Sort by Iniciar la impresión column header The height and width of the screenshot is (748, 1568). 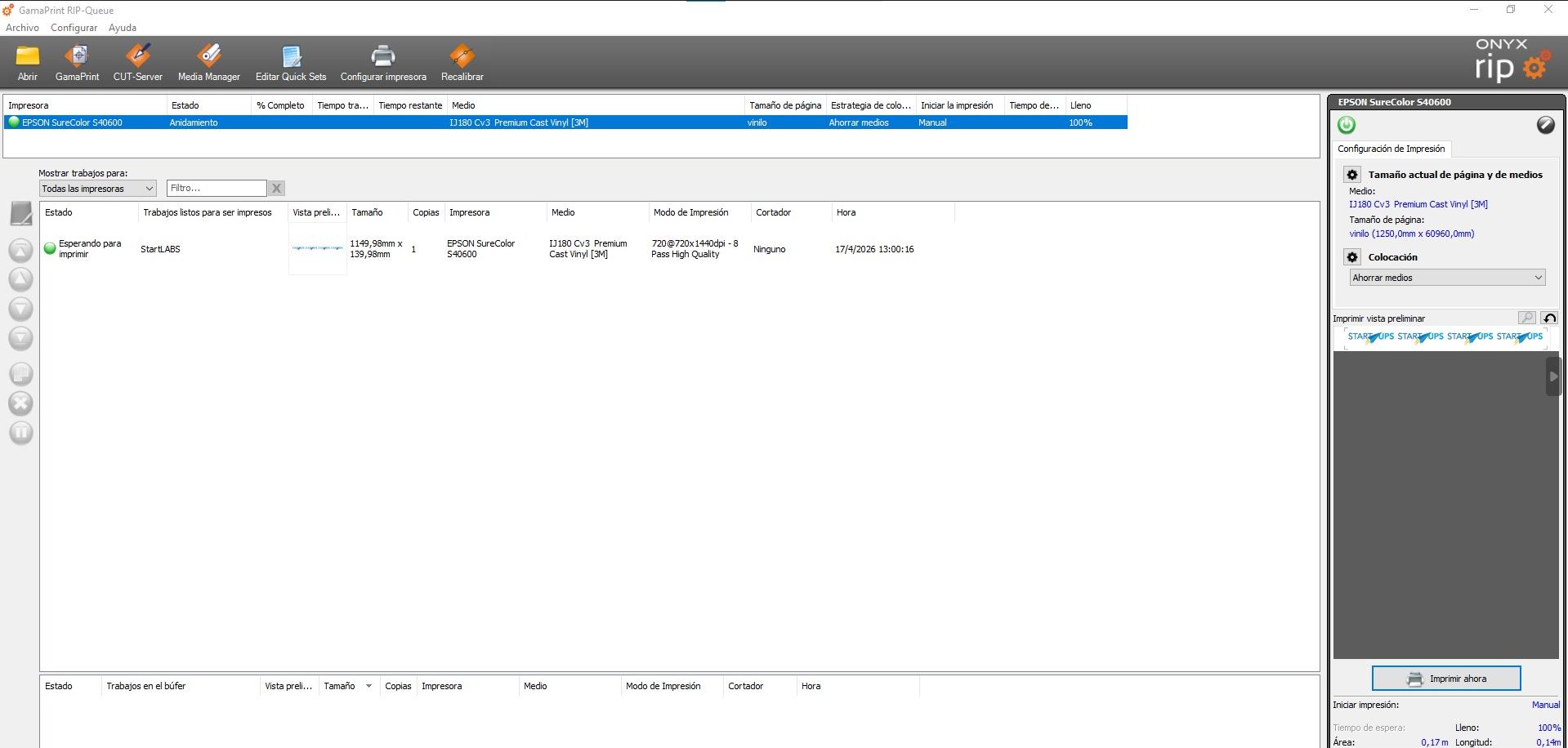[x=960, y=105]
